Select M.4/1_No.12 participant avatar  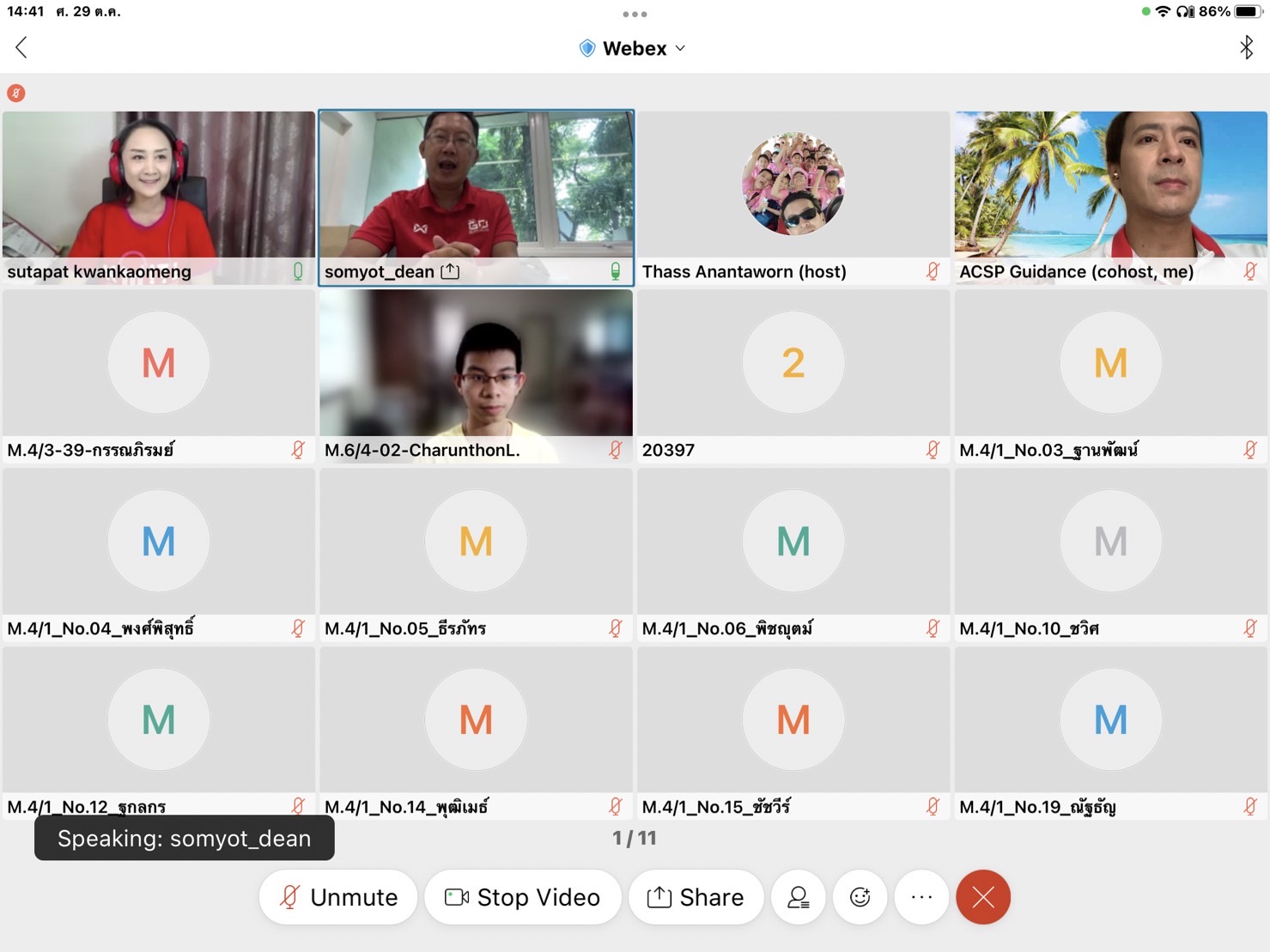[x=159, y=719]
